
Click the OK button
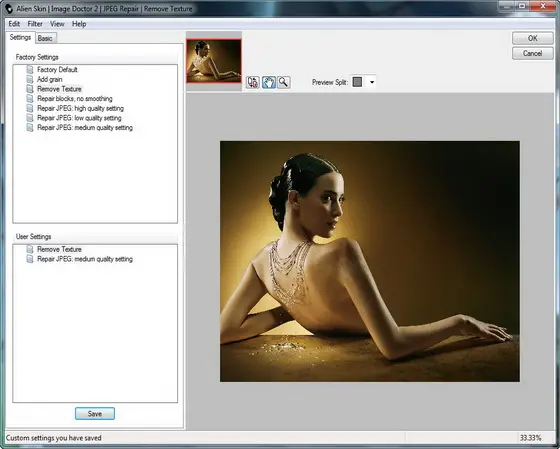point(532,38)
